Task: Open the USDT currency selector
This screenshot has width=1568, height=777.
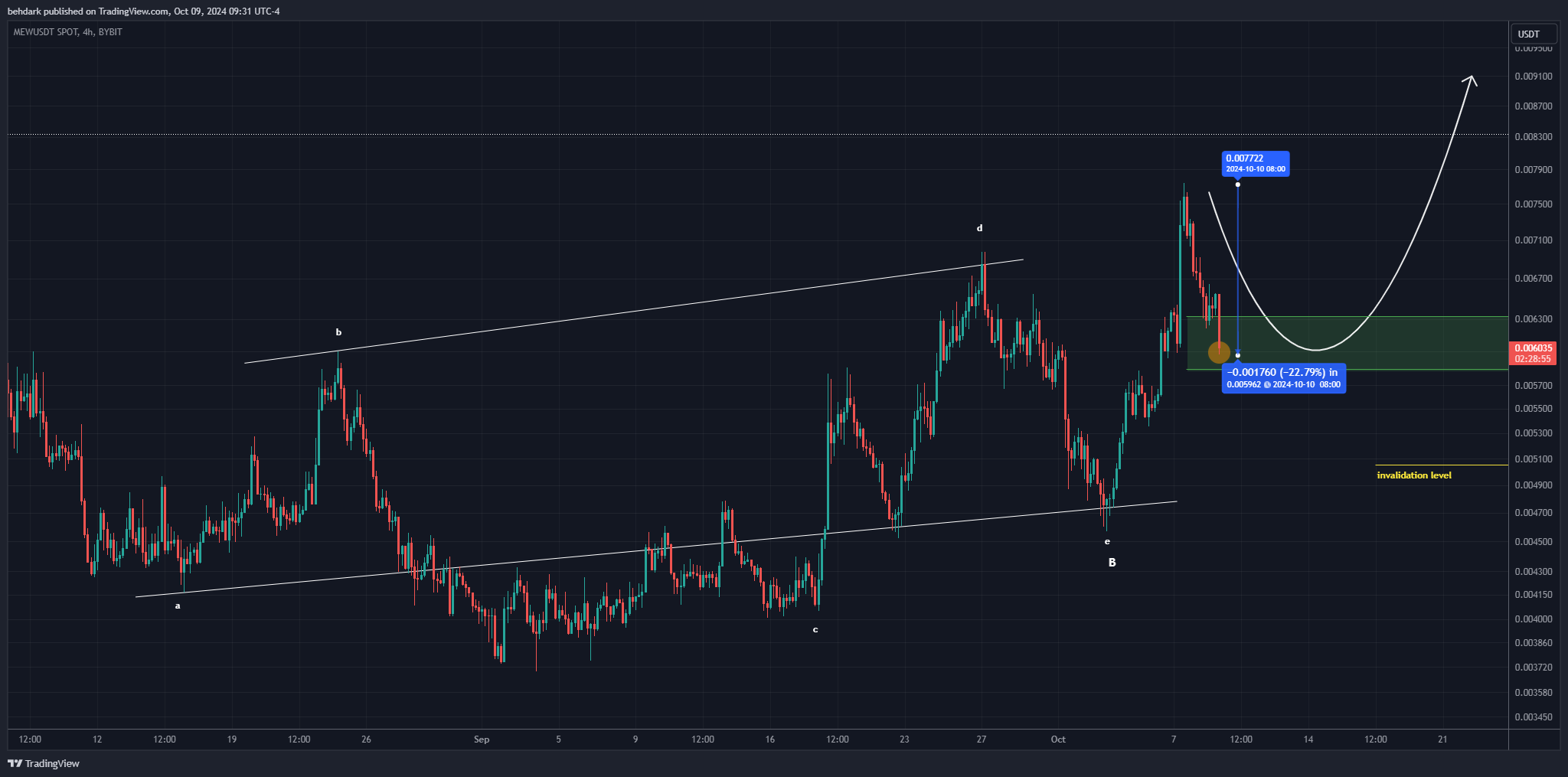Action: click(x=1534, y=34)
